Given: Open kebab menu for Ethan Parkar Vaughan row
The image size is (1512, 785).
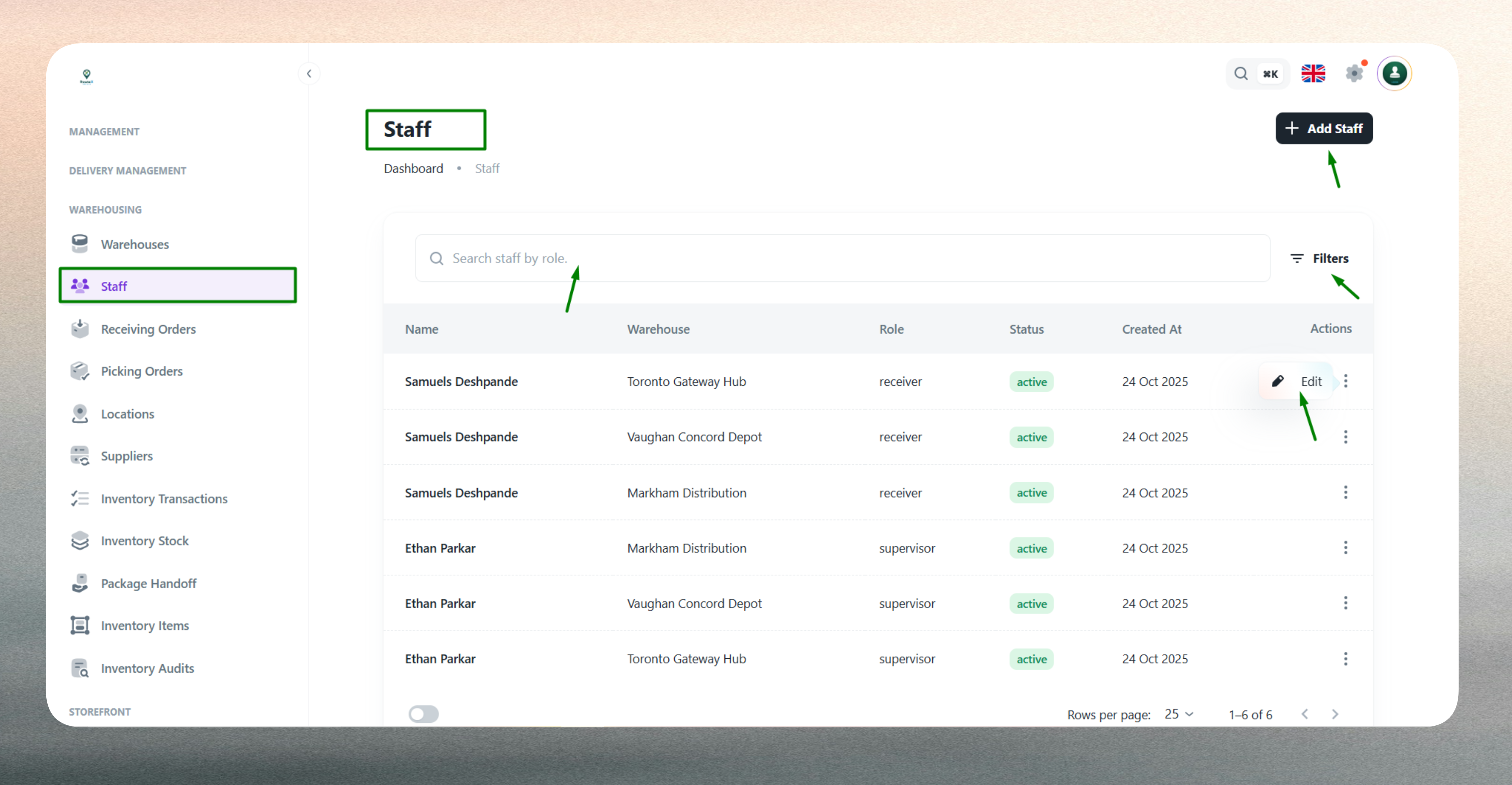Looking at the screenshot, I should (1346, 603).
